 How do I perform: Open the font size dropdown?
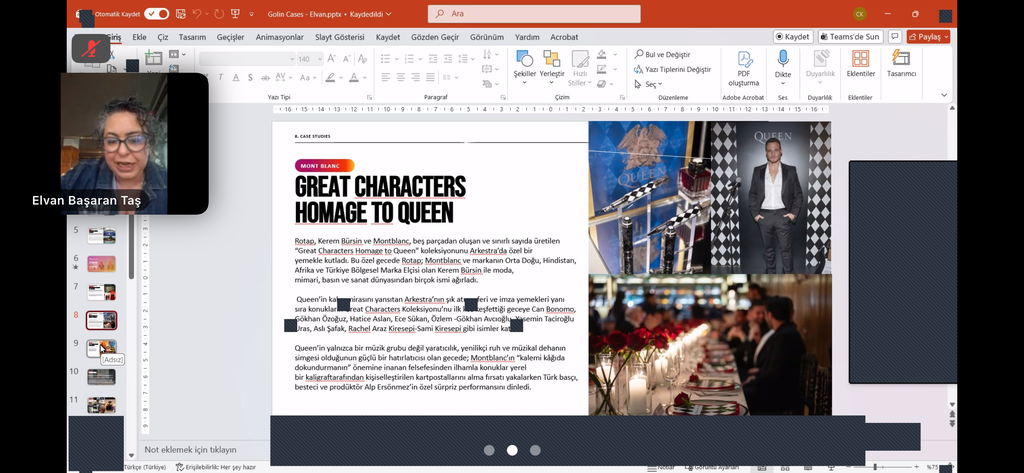tap(318, 59)
